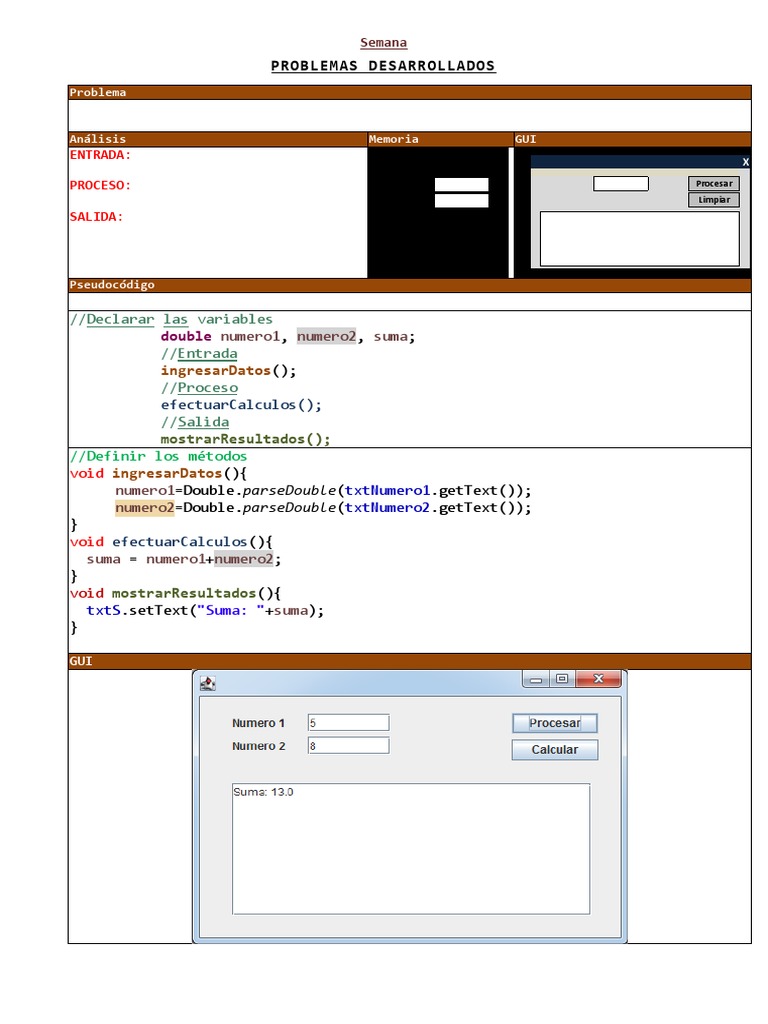
Task: Click the Pseudocódigo section header
Action: (409, 285)
